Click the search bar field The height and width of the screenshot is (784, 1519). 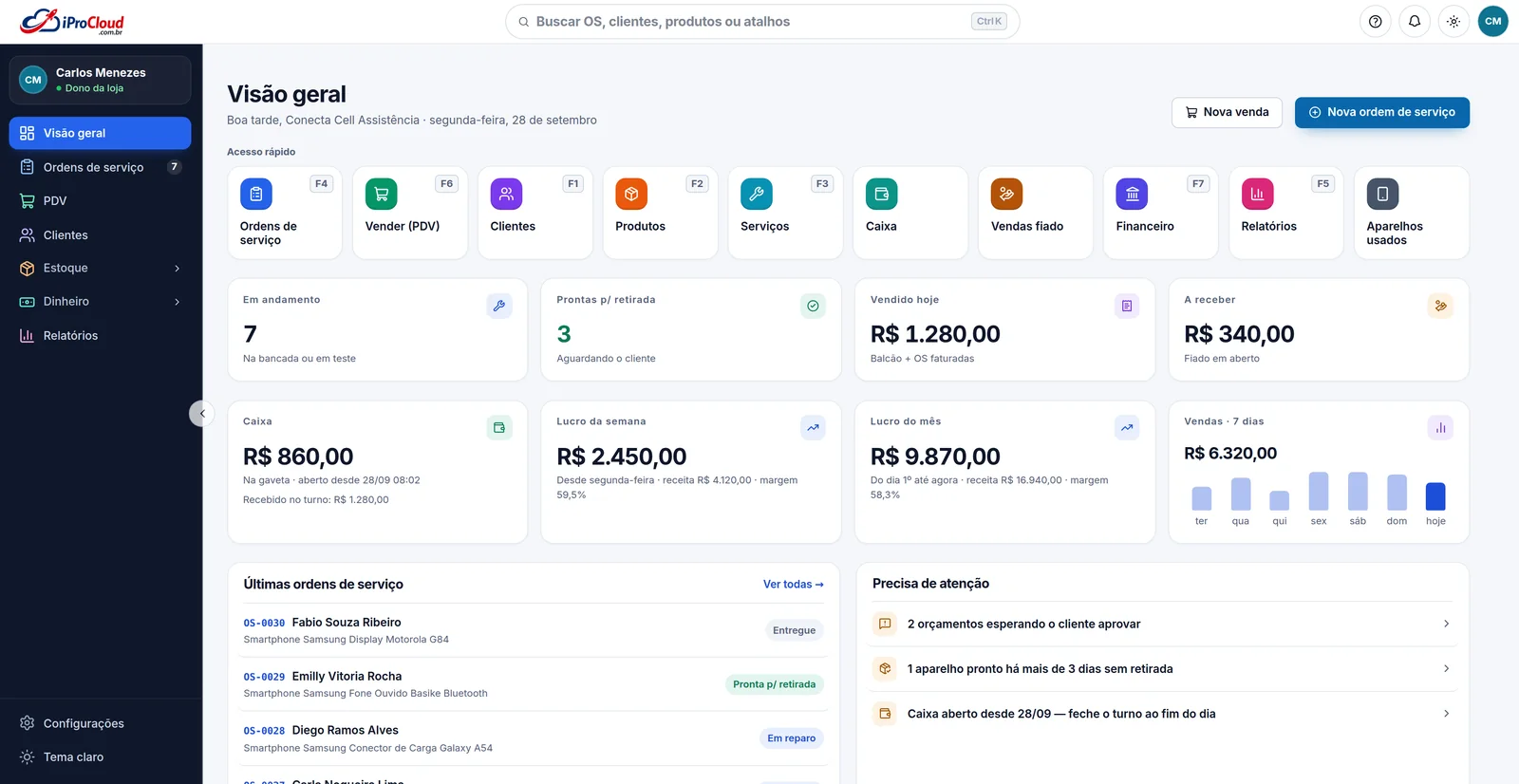click(x=762, y=21)
